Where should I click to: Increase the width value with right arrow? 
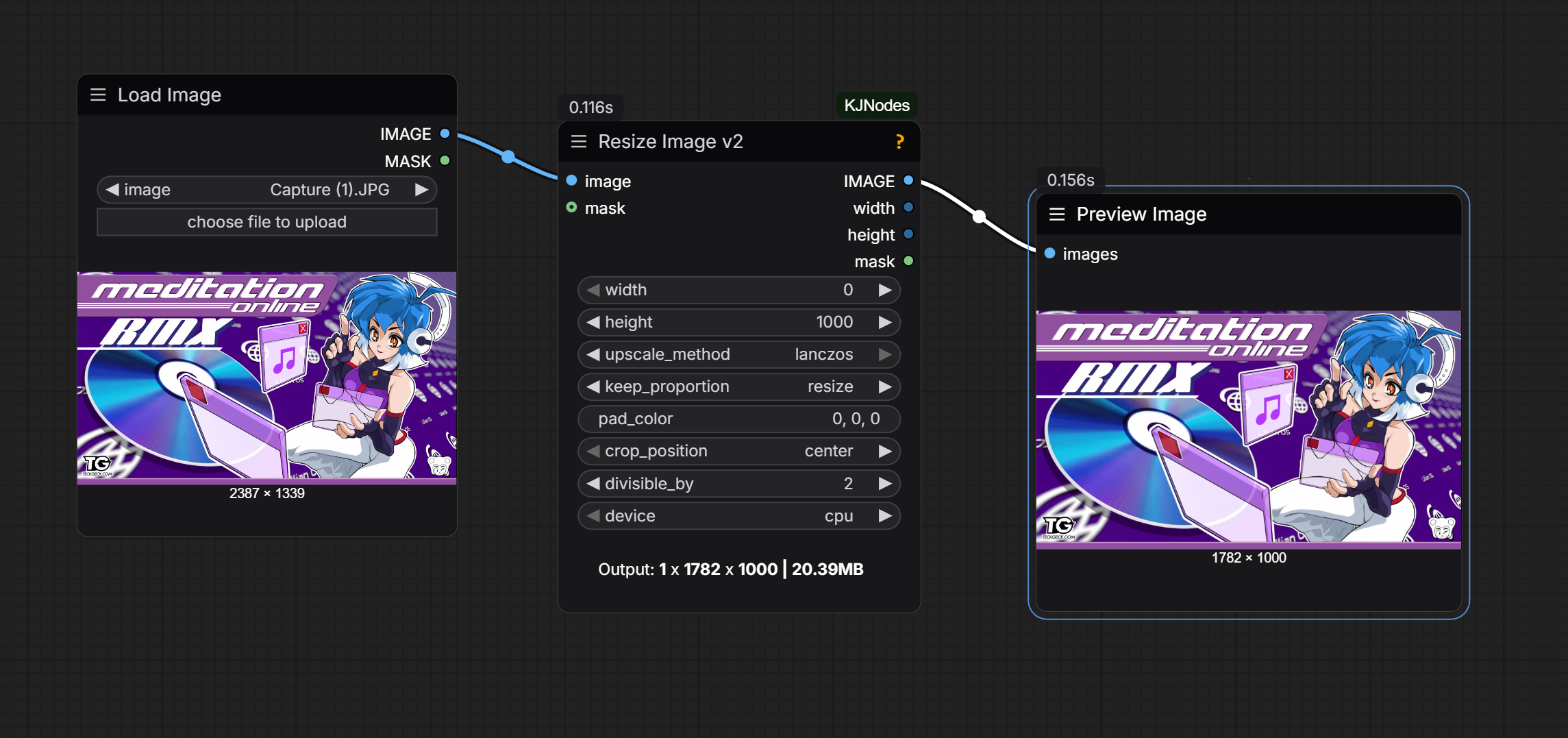point(885,290)
